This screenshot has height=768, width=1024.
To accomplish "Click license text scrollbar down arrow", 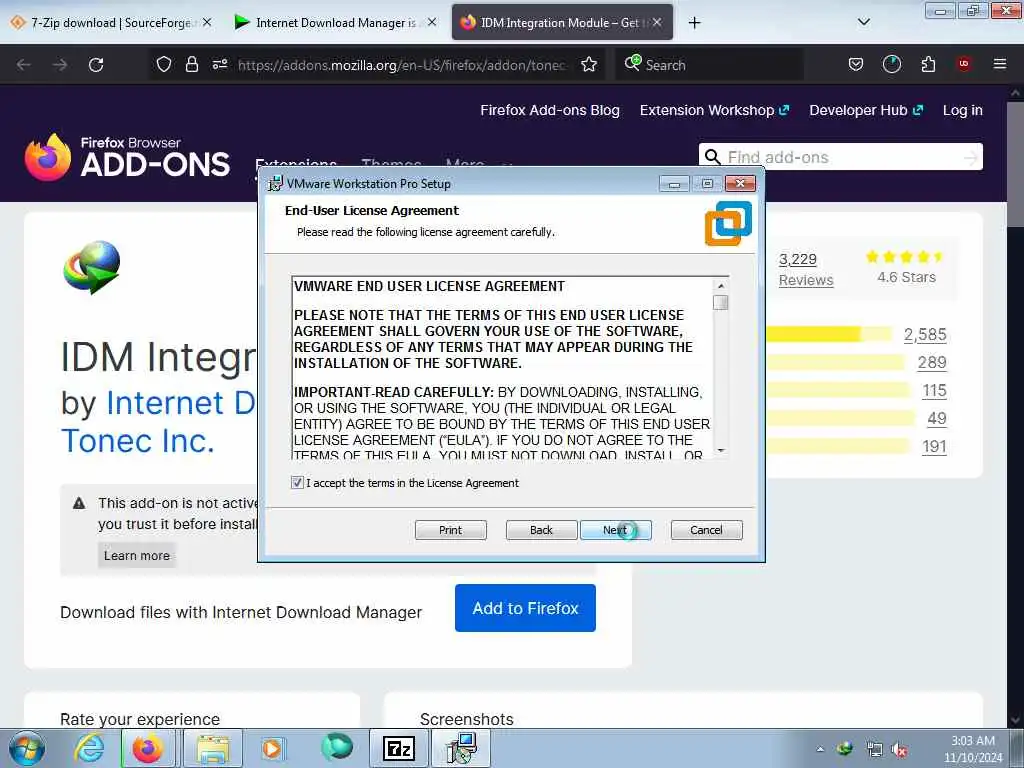I will coord(721,451).
